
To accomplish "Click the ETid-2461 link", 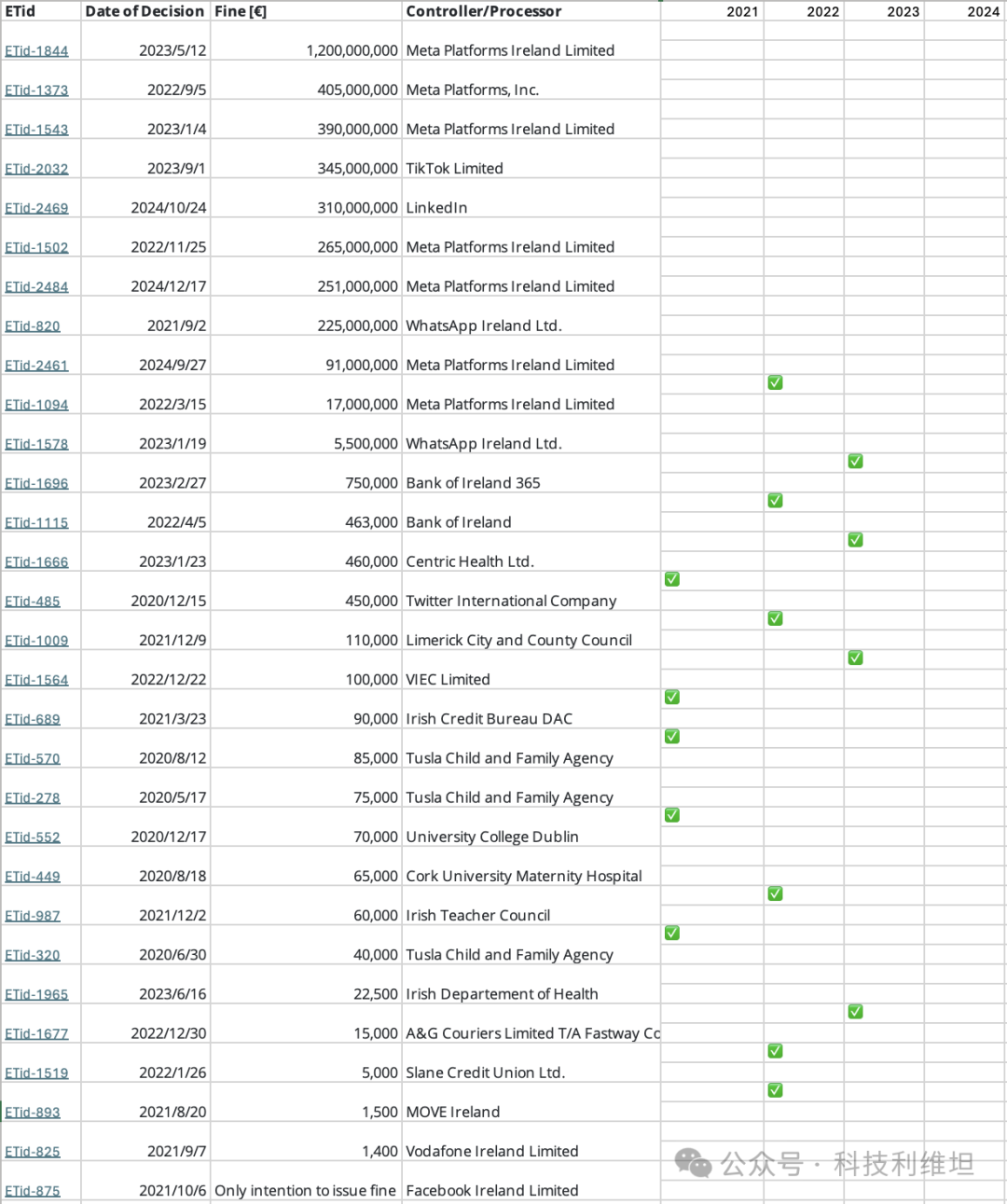I will point(36,365).
